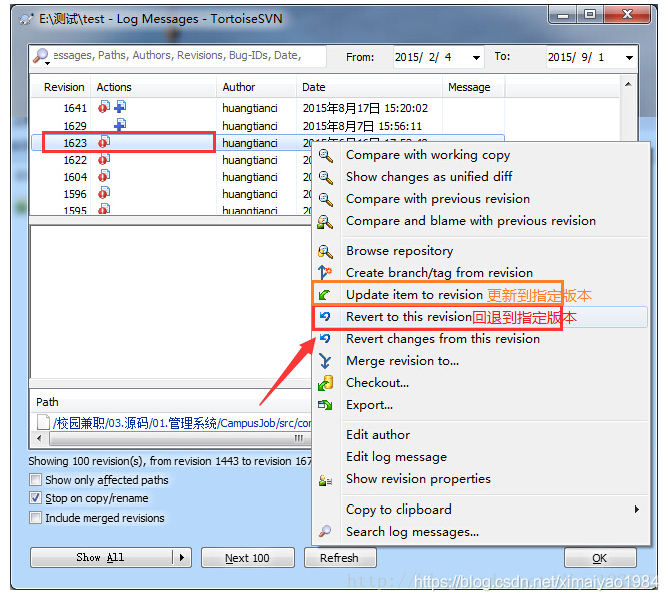Click the Export icon in context menu
The height and width of the screenshot is (601, 669).
(325, 405)
